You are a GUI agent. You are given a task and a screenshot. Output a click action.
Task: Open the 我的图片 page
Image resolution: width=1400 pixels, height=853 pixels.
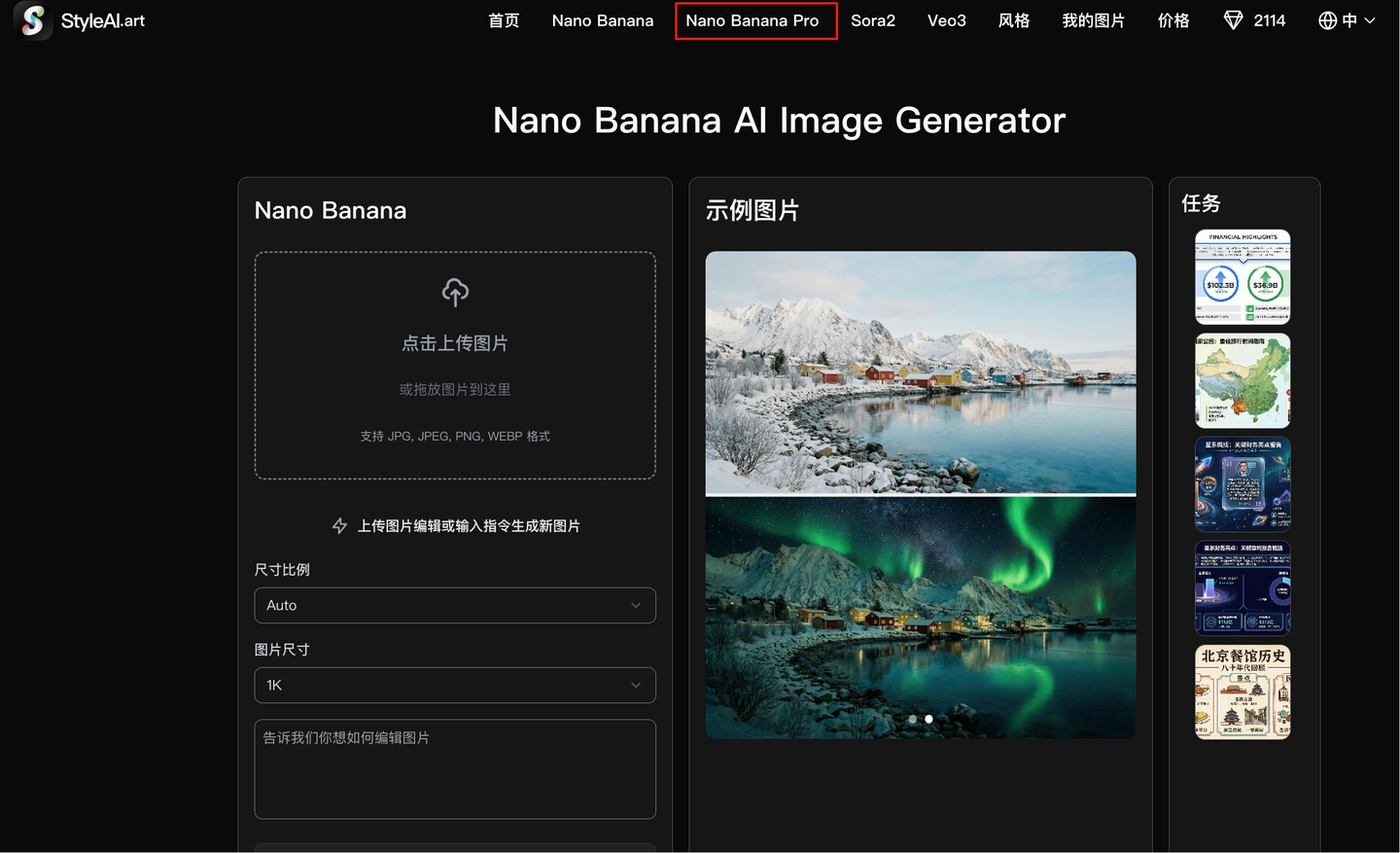1093,19
